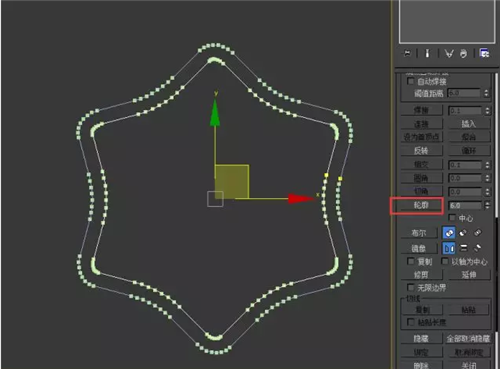Toggle 无限边界 checkbox

coord(411,287)
